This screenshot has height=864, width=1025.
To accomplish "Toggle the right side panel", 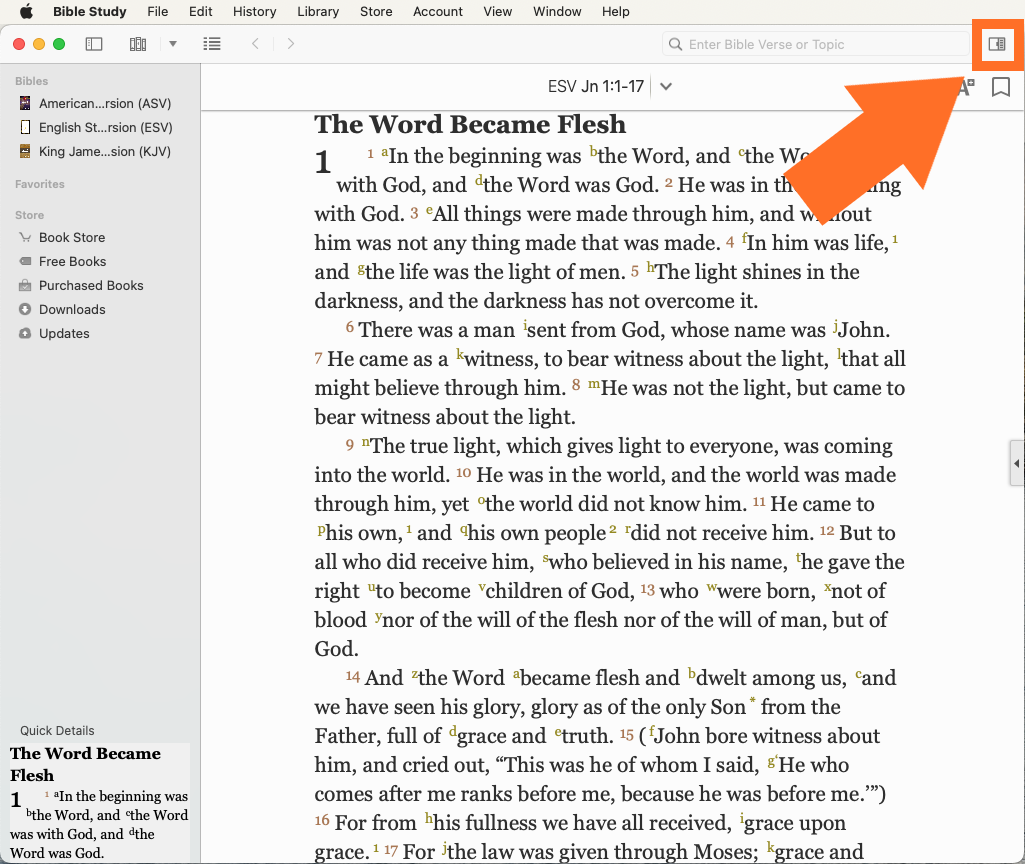I will [x=996, y=44].
